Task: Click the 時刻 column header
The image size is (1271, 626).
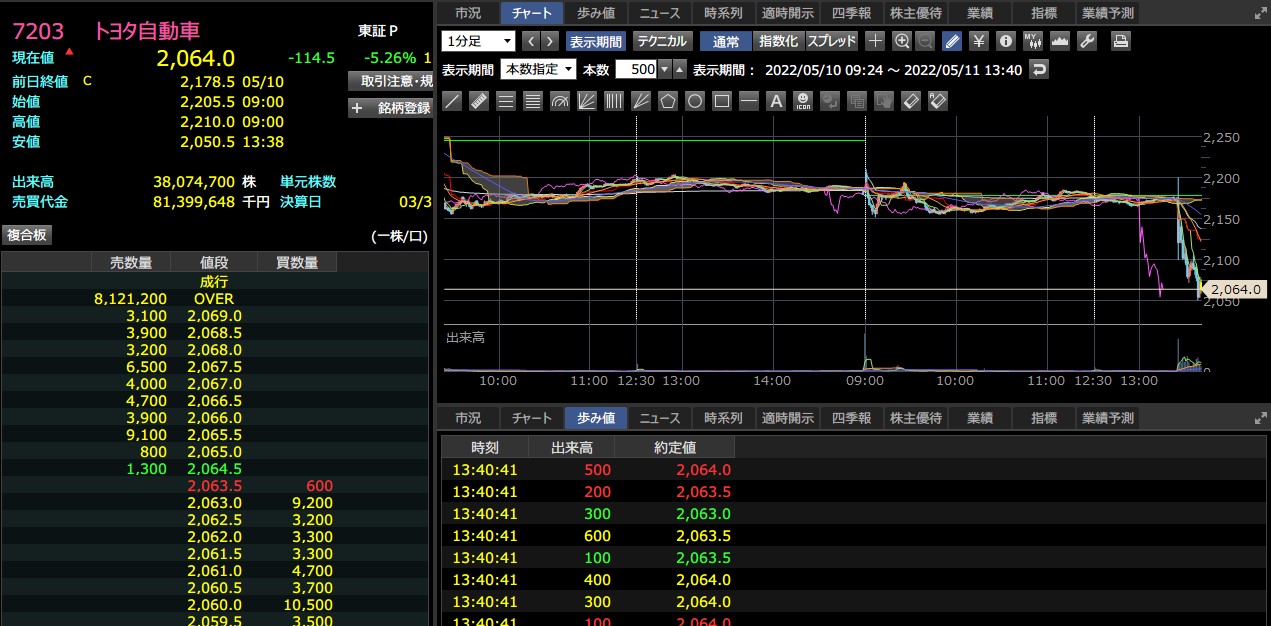Action: (x=485, y=447)
